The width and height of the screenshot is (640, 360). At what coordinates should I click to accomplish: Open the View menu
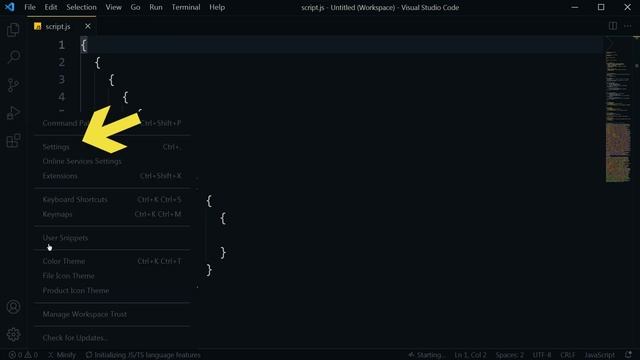[113, 7]
